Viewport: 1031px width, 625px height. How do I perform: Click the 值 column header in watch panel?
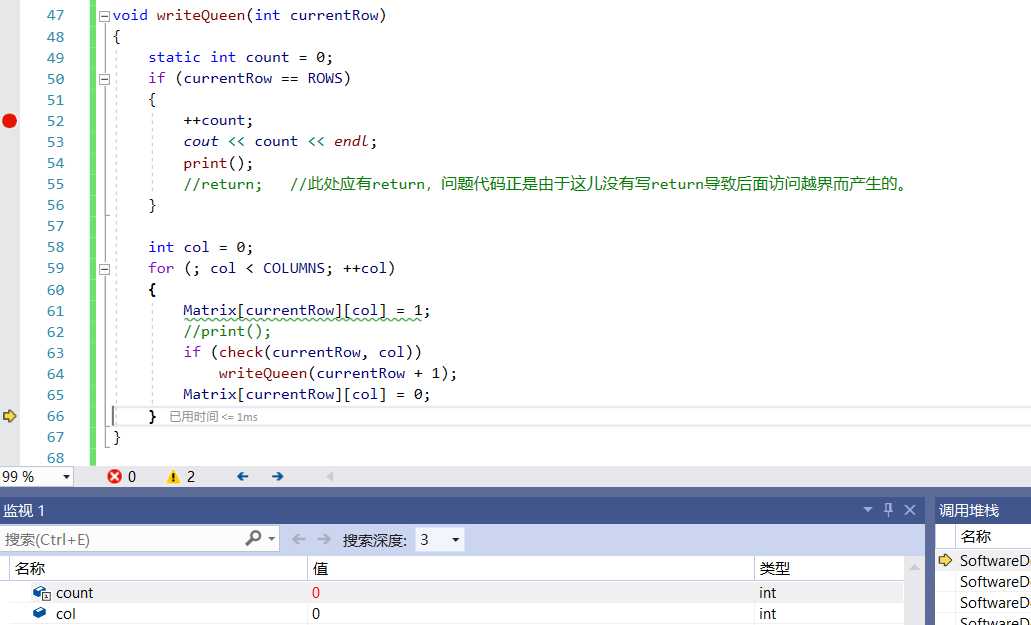[530, 568]
